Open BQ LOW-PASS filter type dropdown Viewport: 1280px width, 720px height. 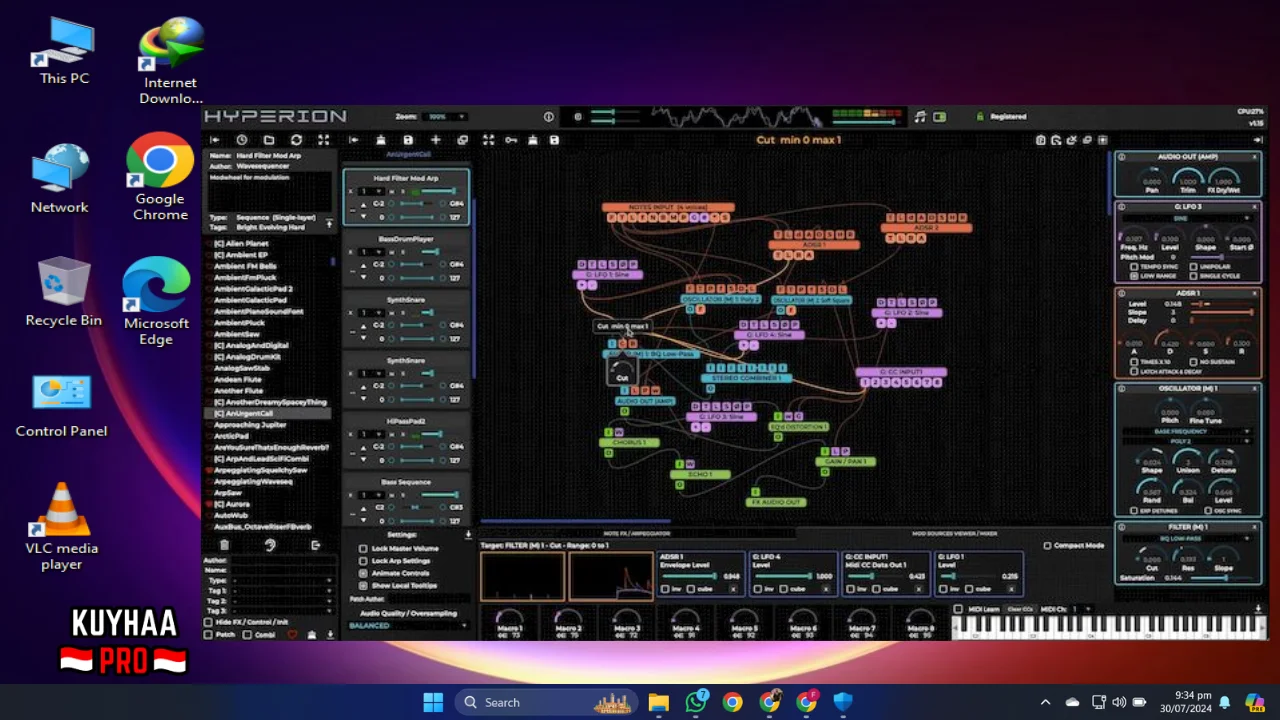point(1188,538)
